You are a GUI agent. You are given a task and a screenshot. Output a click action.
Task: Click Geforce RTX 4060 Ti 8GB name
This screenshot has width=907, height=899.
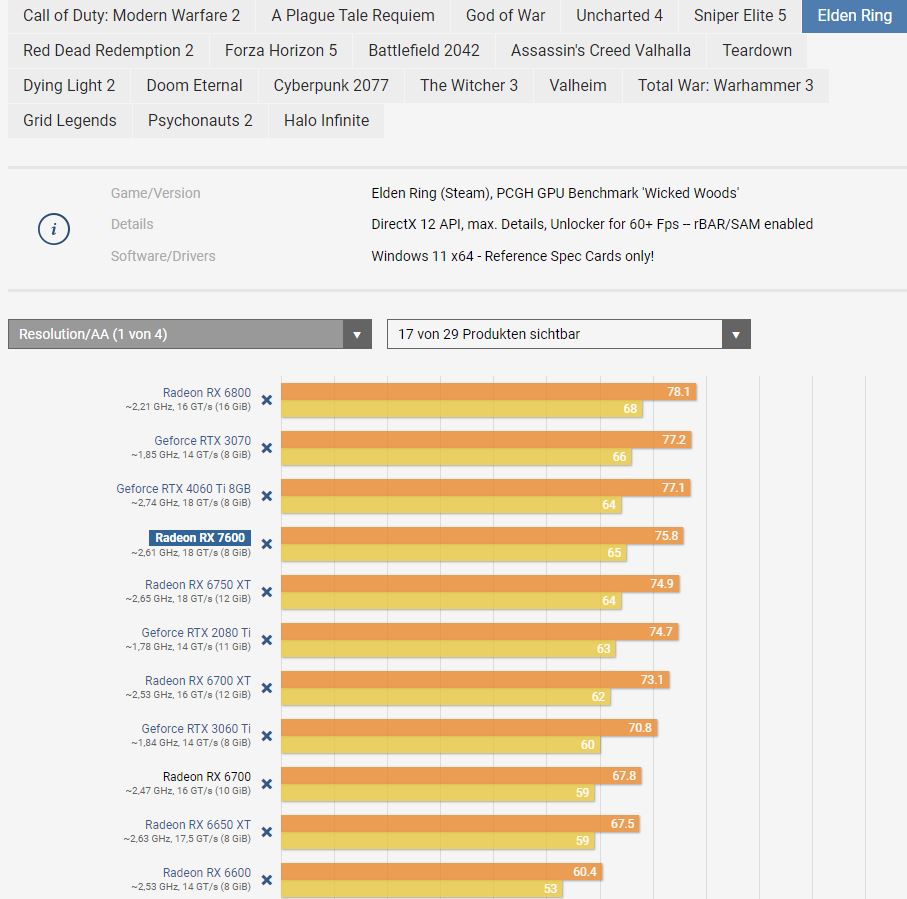183,489
